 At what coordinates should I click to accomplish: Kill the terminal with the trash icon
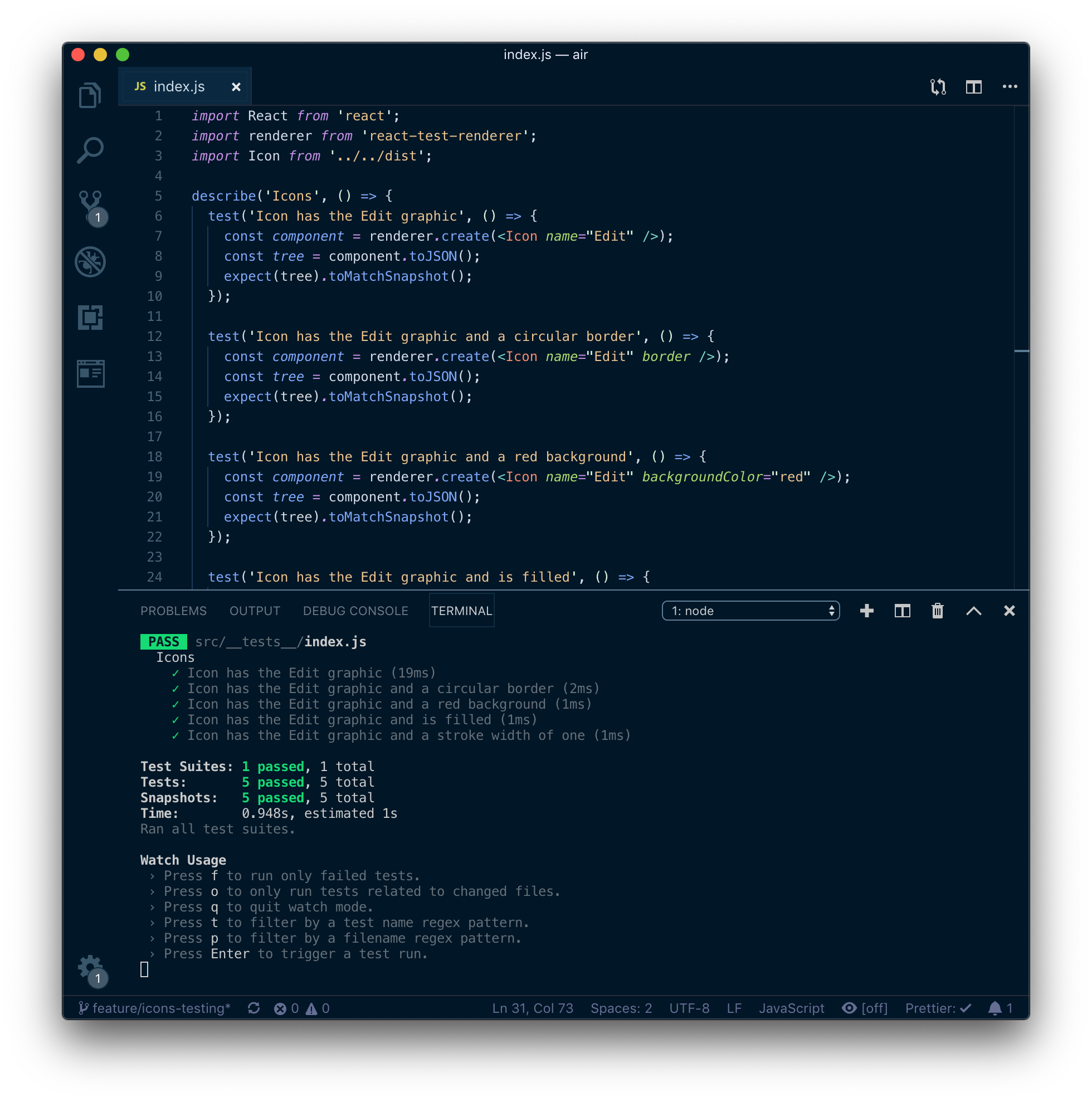click(x=937, y=611)
